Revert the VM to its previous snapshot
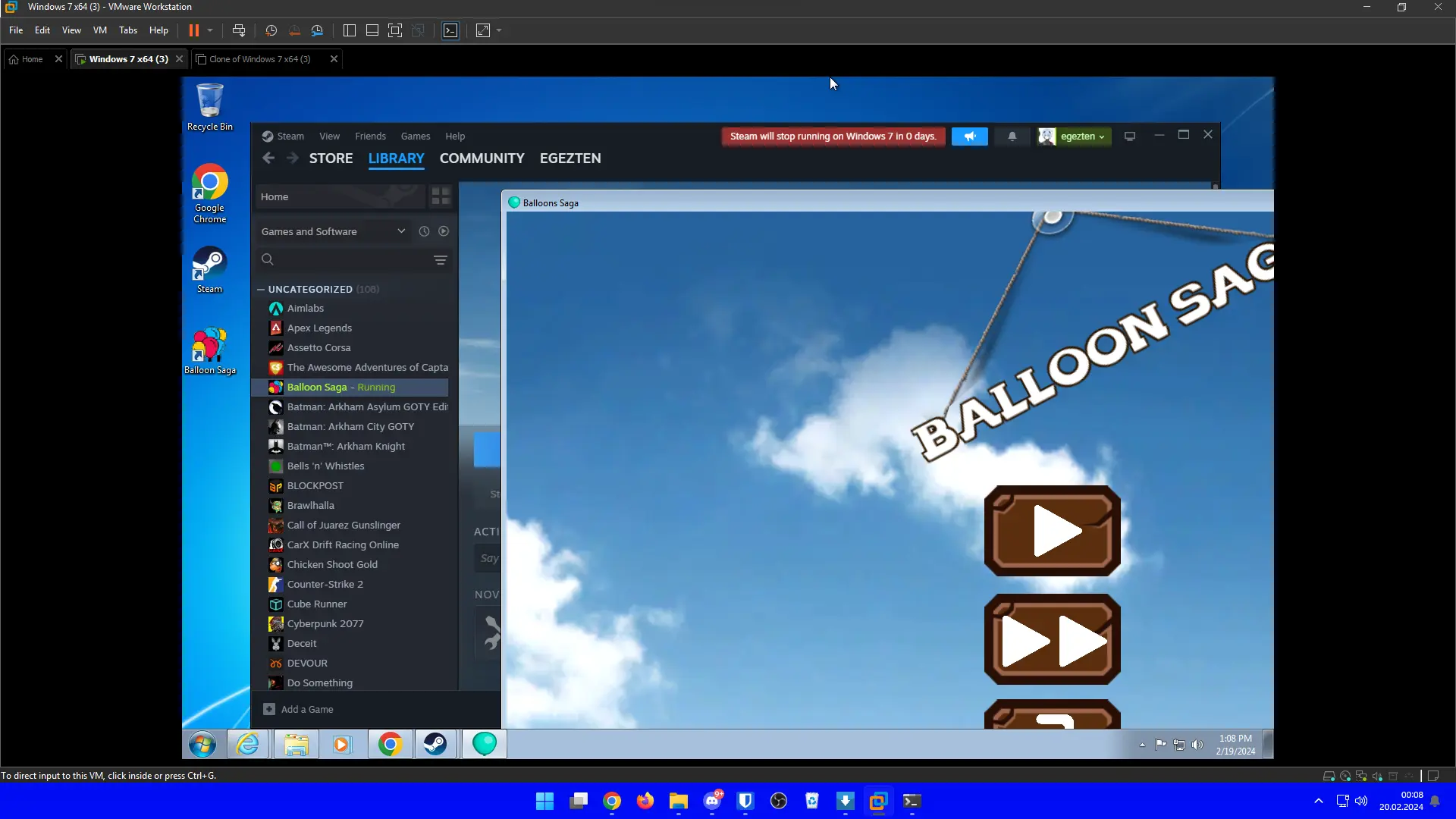This screenshot has height=819, width=1456. point(294,30)
